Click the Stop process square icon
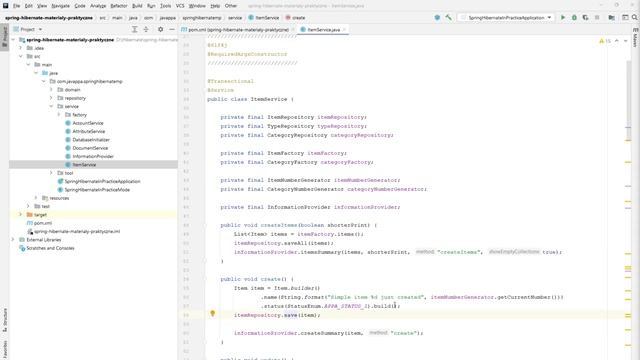640x360 pixels. point(597,18)
